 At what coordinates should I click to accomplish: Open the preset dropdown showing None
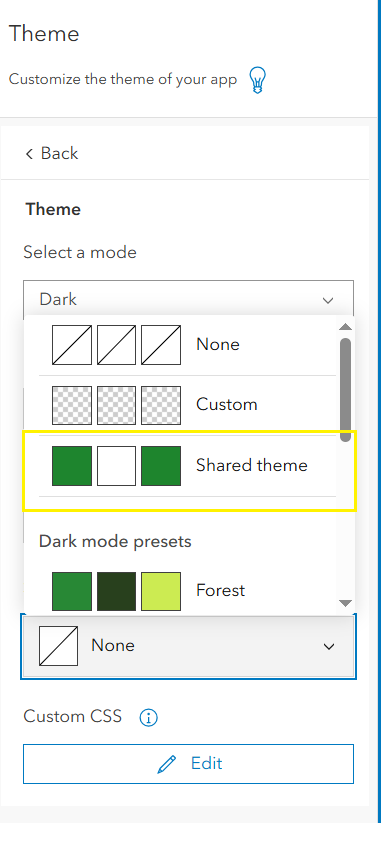[x=188, y=646]
